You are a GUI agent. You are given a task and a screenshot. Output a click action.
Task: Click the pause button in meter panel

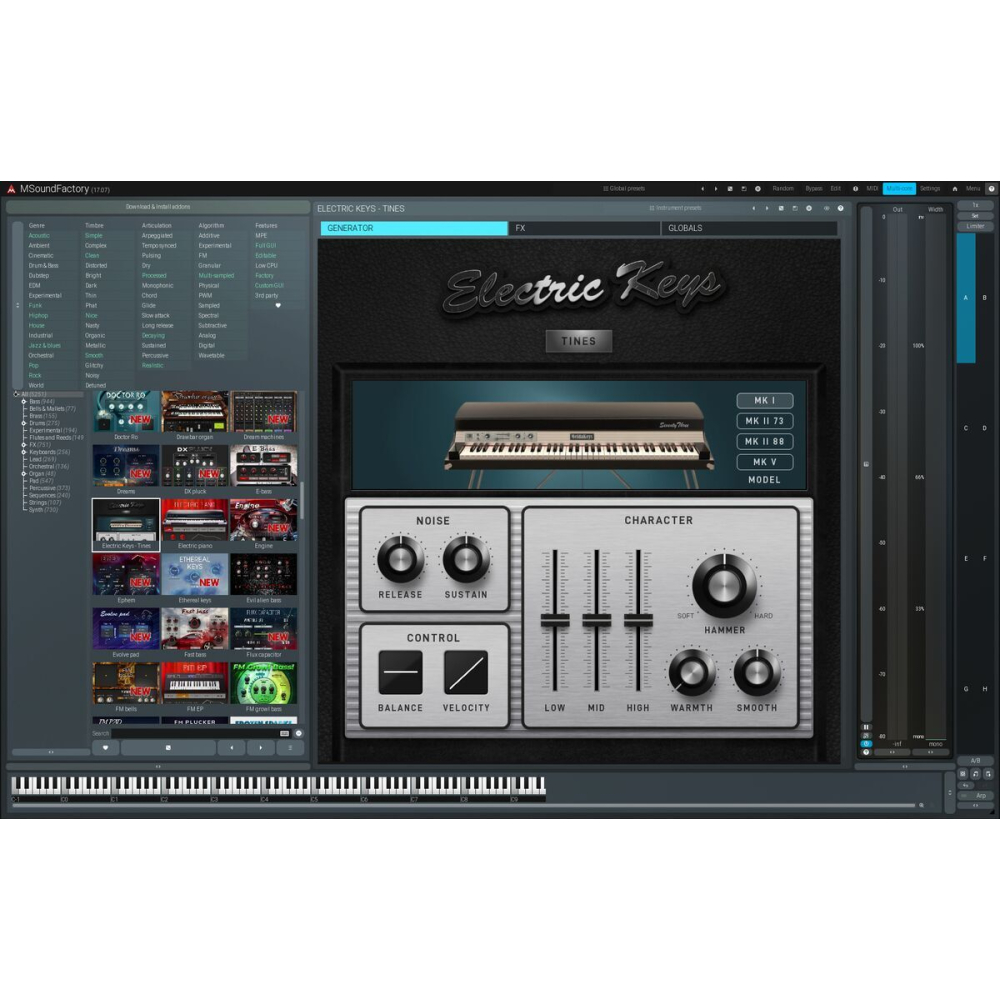click(866, 727)
